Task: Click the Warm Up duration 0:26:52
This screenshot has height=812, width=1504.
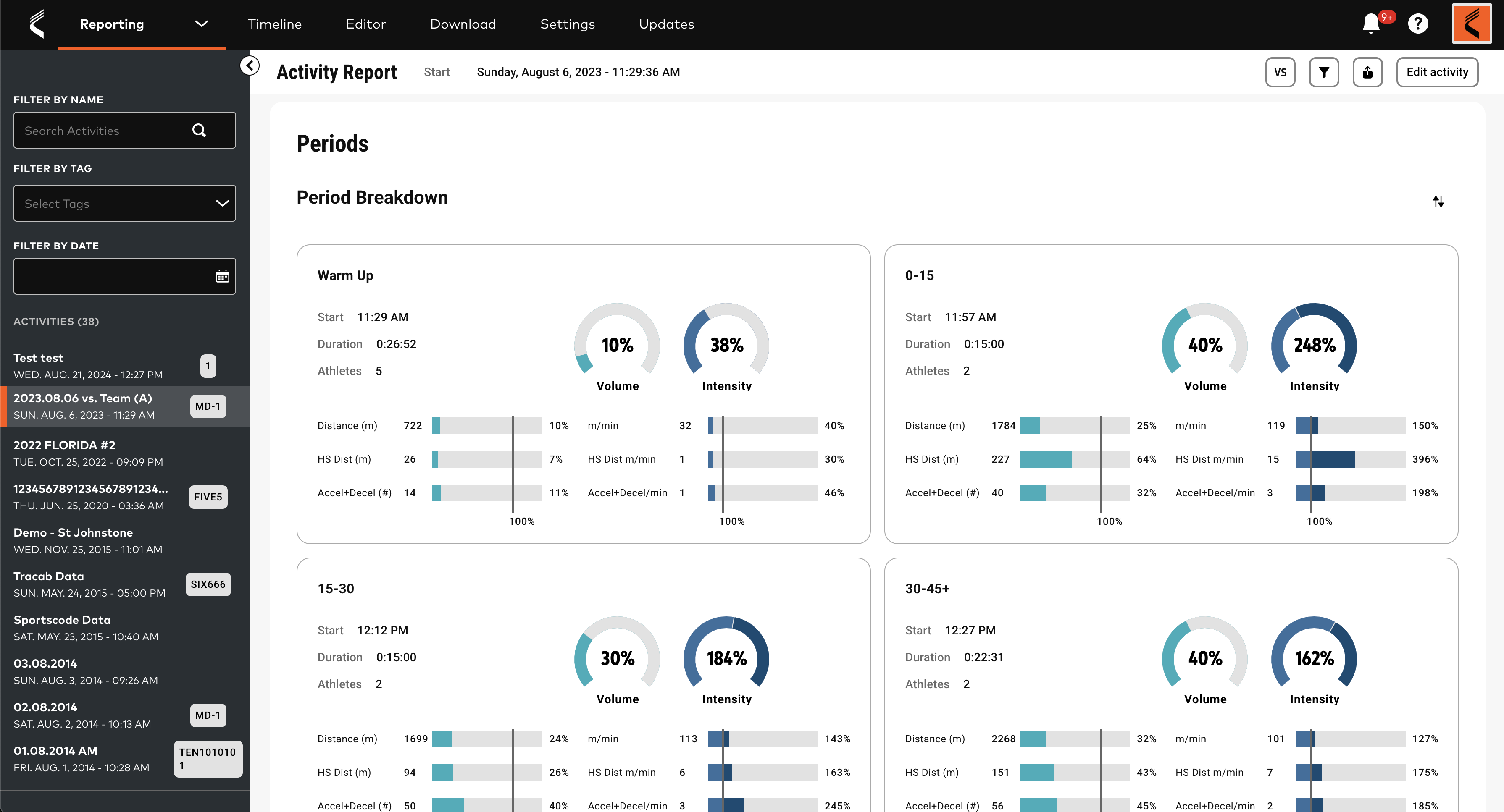Action: click(x=396, y=344)
